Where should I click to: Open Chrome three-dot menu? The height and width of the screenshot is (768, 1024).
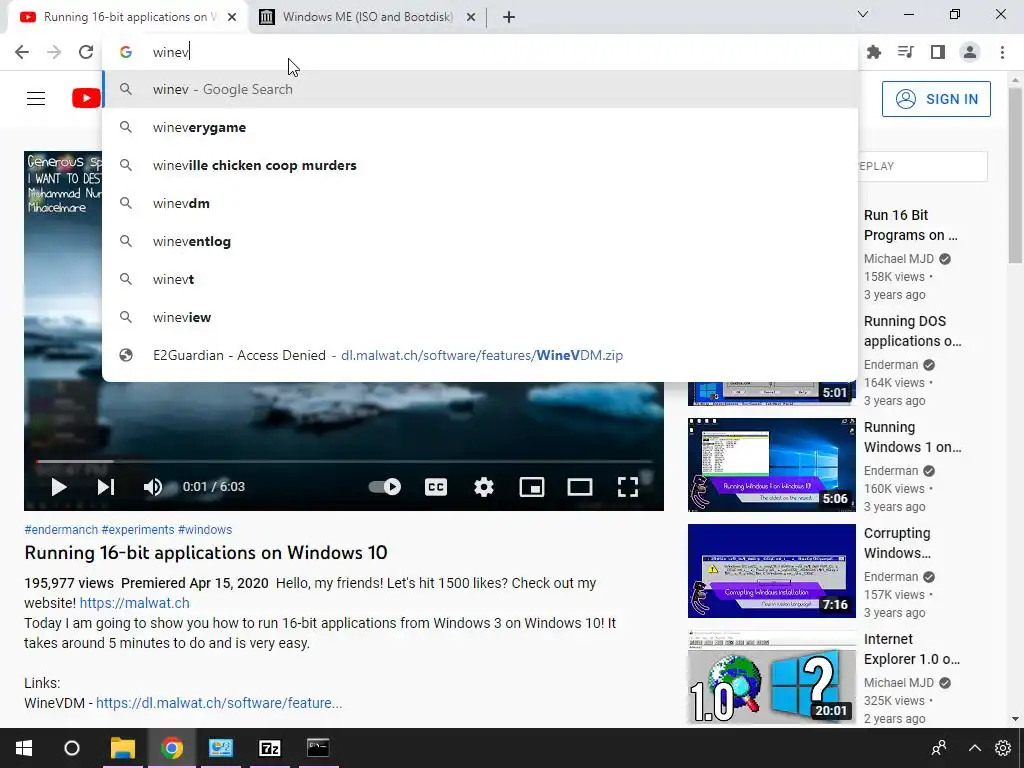click(1002, 52)
